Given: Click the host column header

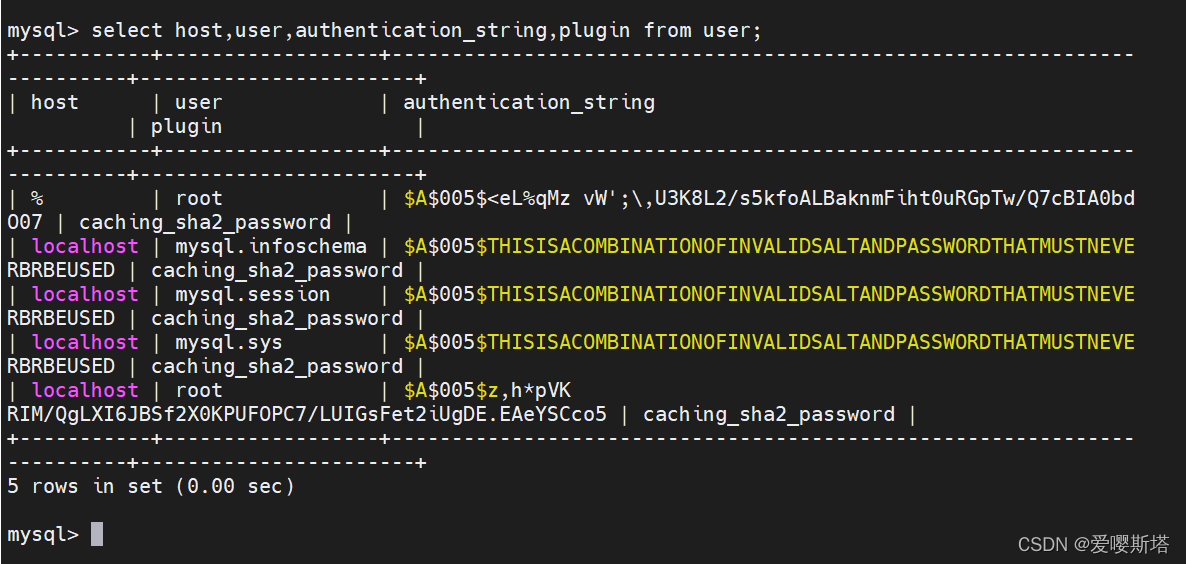Looking at the screenshot, I should click(x=54, y=102).
